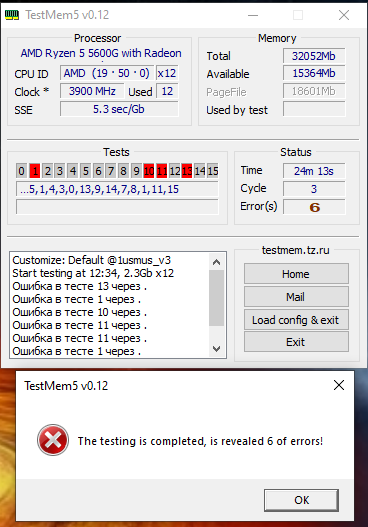
Task: Click the PageFile 18601Mb value
Action: pyautogui.click(x=314, y=91)
